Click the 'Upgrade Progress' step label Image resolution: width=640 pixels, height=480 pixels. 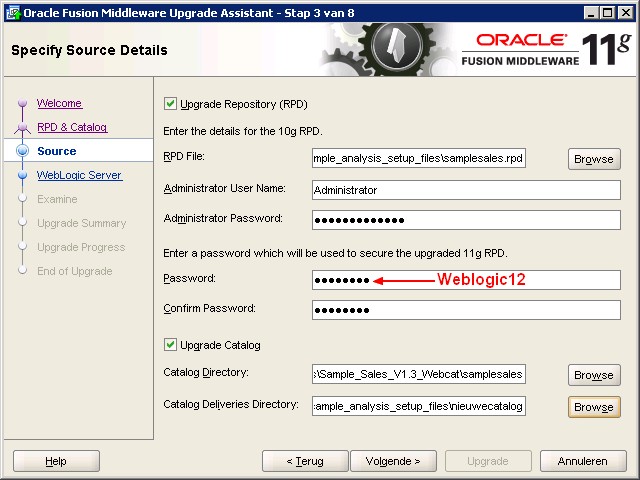point(81,247)
